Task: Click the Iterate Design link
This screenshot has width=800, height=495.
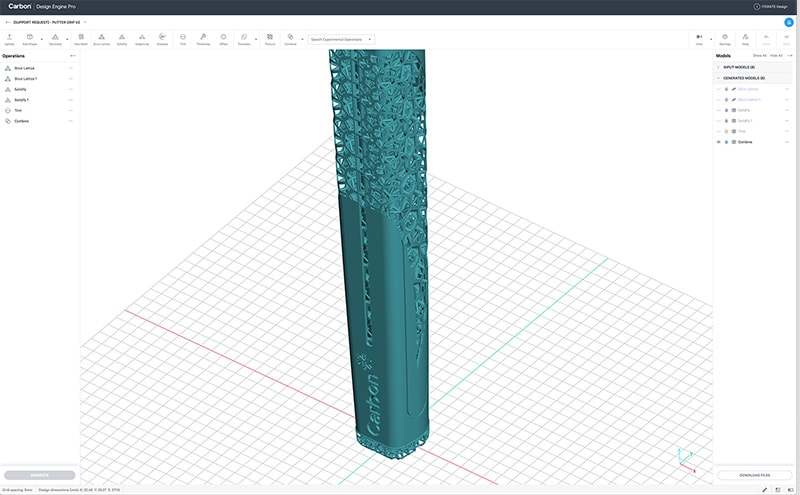Action: 771,7
